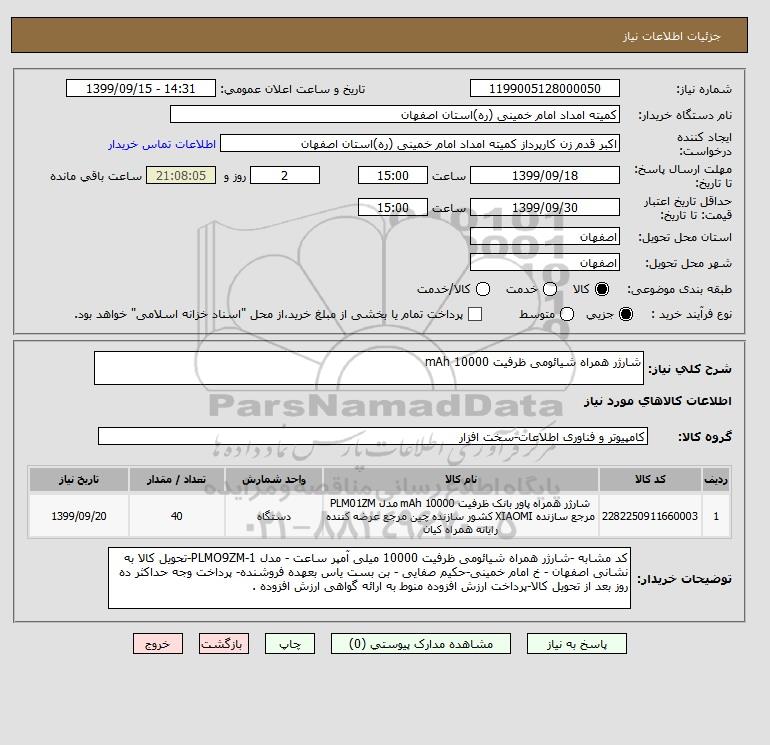Select the جزیی purchase type radio
The width and height of the screenshot is (770, 745).
pos(626,314)
